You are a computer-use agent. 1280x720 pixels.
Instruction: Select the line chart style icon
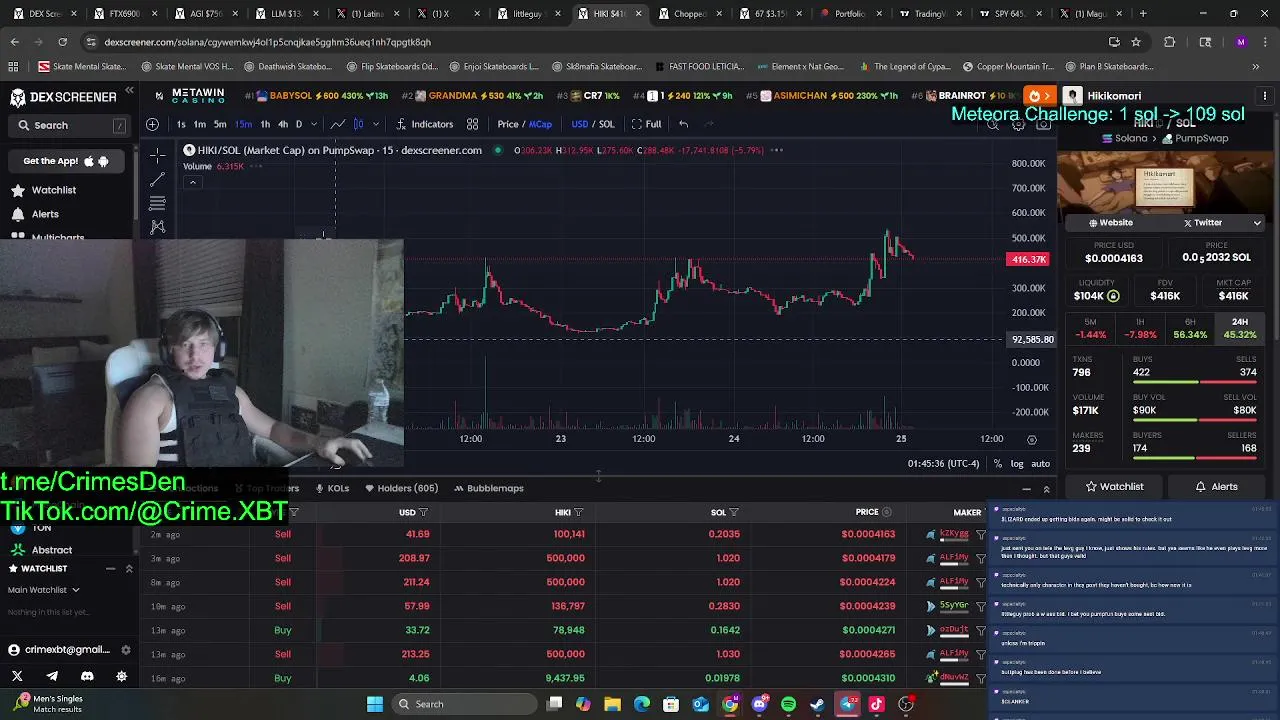click(338, 124)
